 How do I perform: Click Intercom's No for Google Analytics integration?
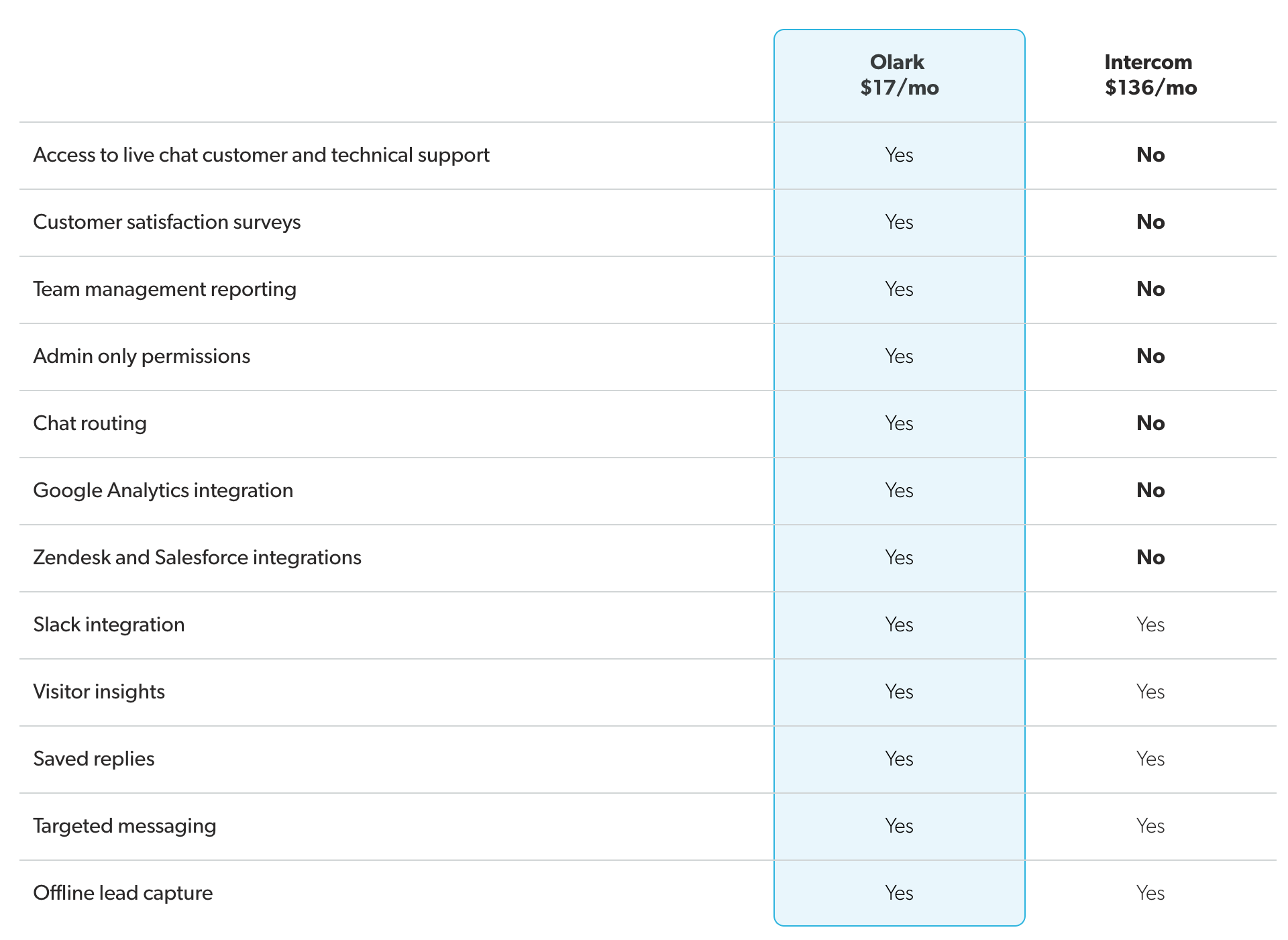(x=1150, y=490)
